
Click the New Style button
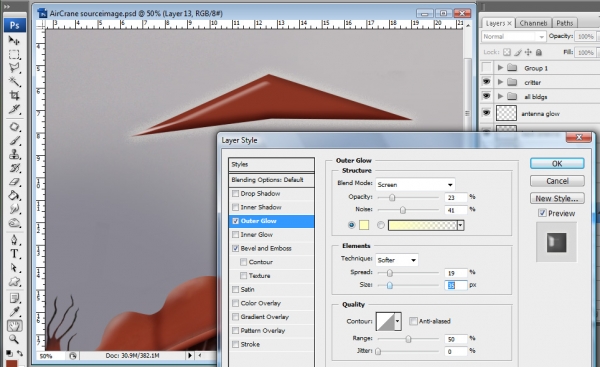[x=557, y=198]
